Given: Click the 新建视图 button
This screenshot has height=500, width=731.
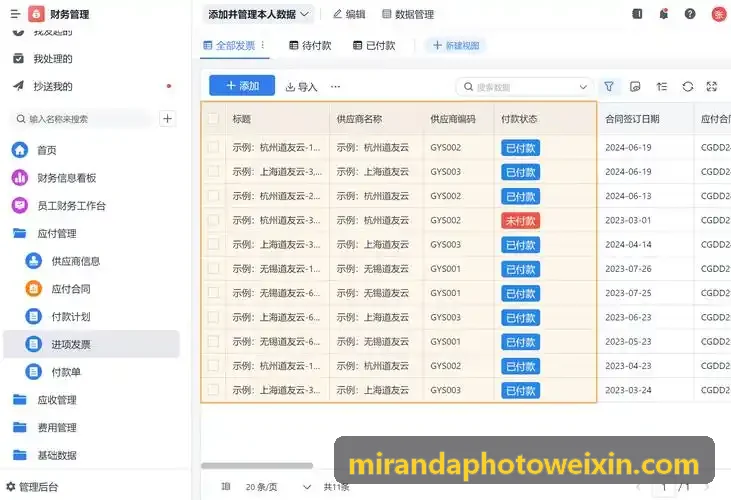Looking at the screenshot, I should [455, 45].
